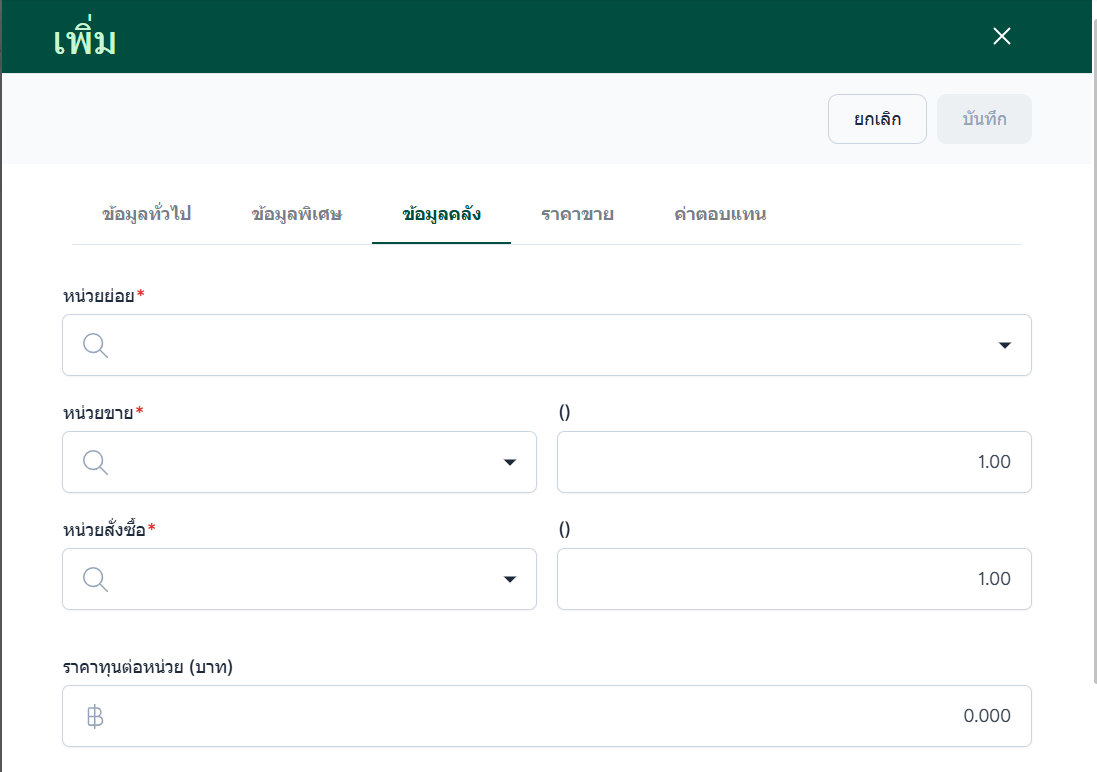This screenshot has width=1097, height=772.
Task: Click the search icon in หน่วยสั่งซื้อ field
Action: tap(95, 579)
